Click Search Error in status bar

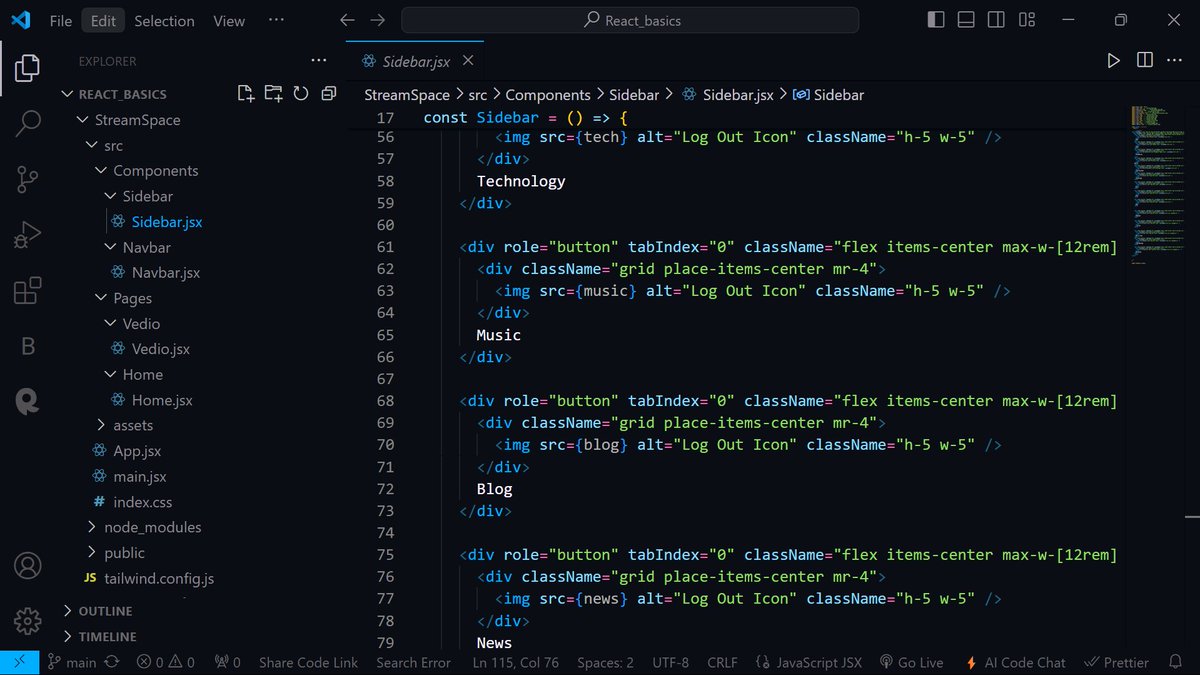(413, 662)
